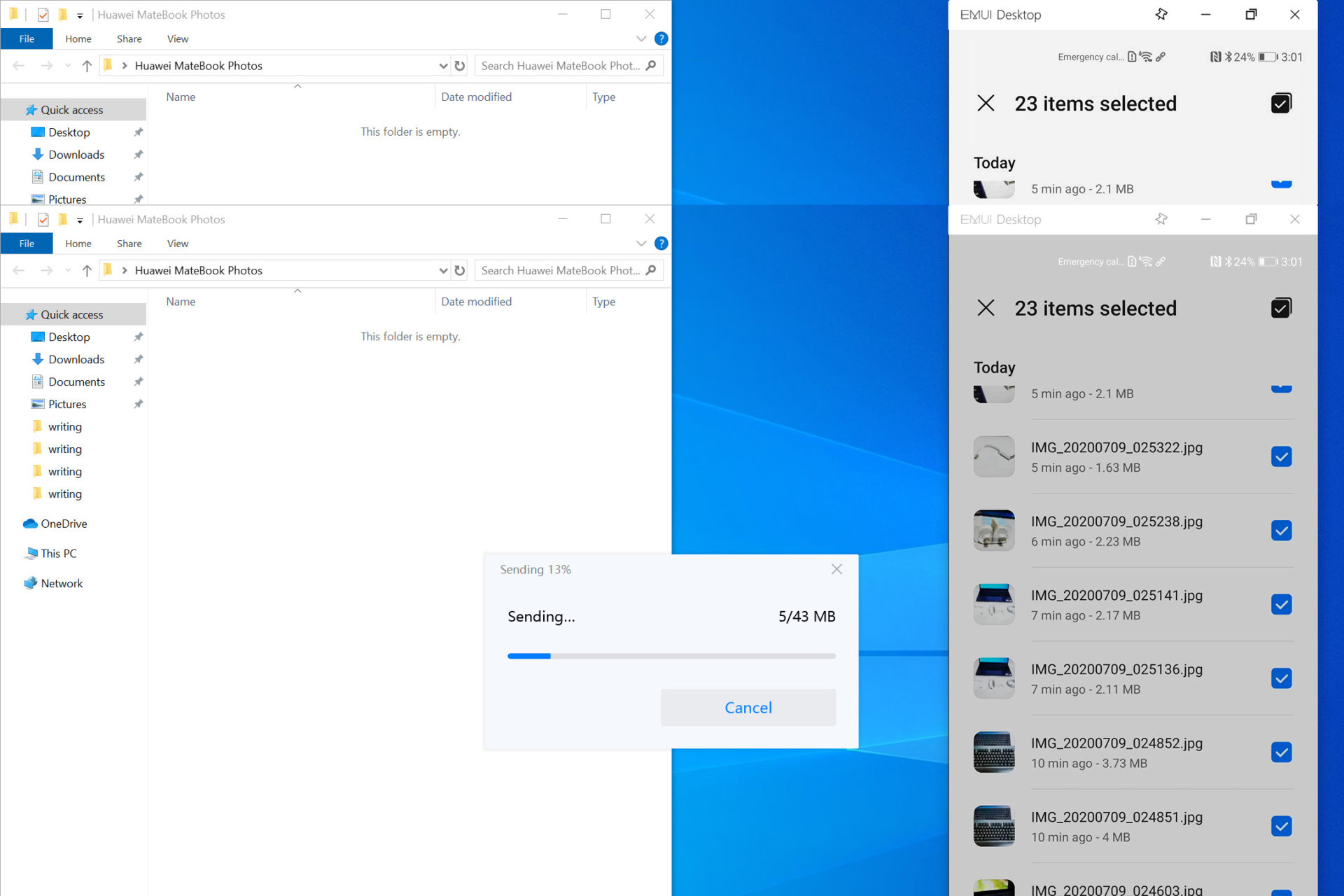Pin the top EMUI Desktop window
The width and height of the screenshot is (1344, 896).
(x=1161, y=15)
